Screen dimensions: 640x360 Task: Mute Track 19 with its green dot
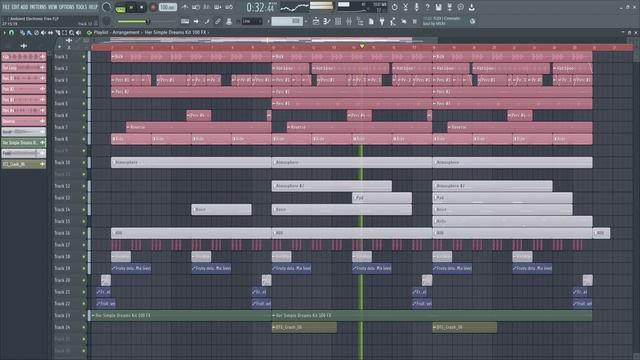tap(84, 269)
